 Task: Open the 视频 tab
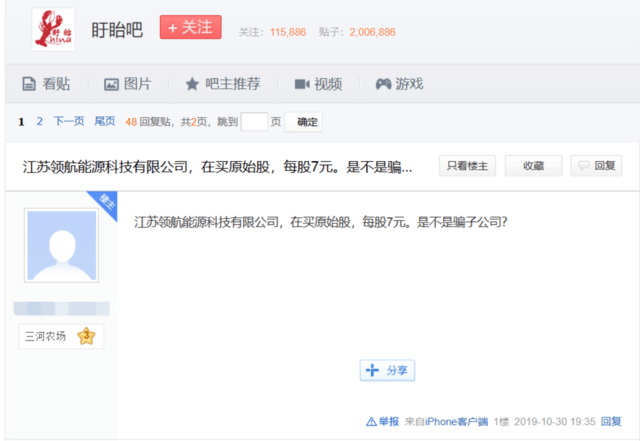click(x=318, y=84)
